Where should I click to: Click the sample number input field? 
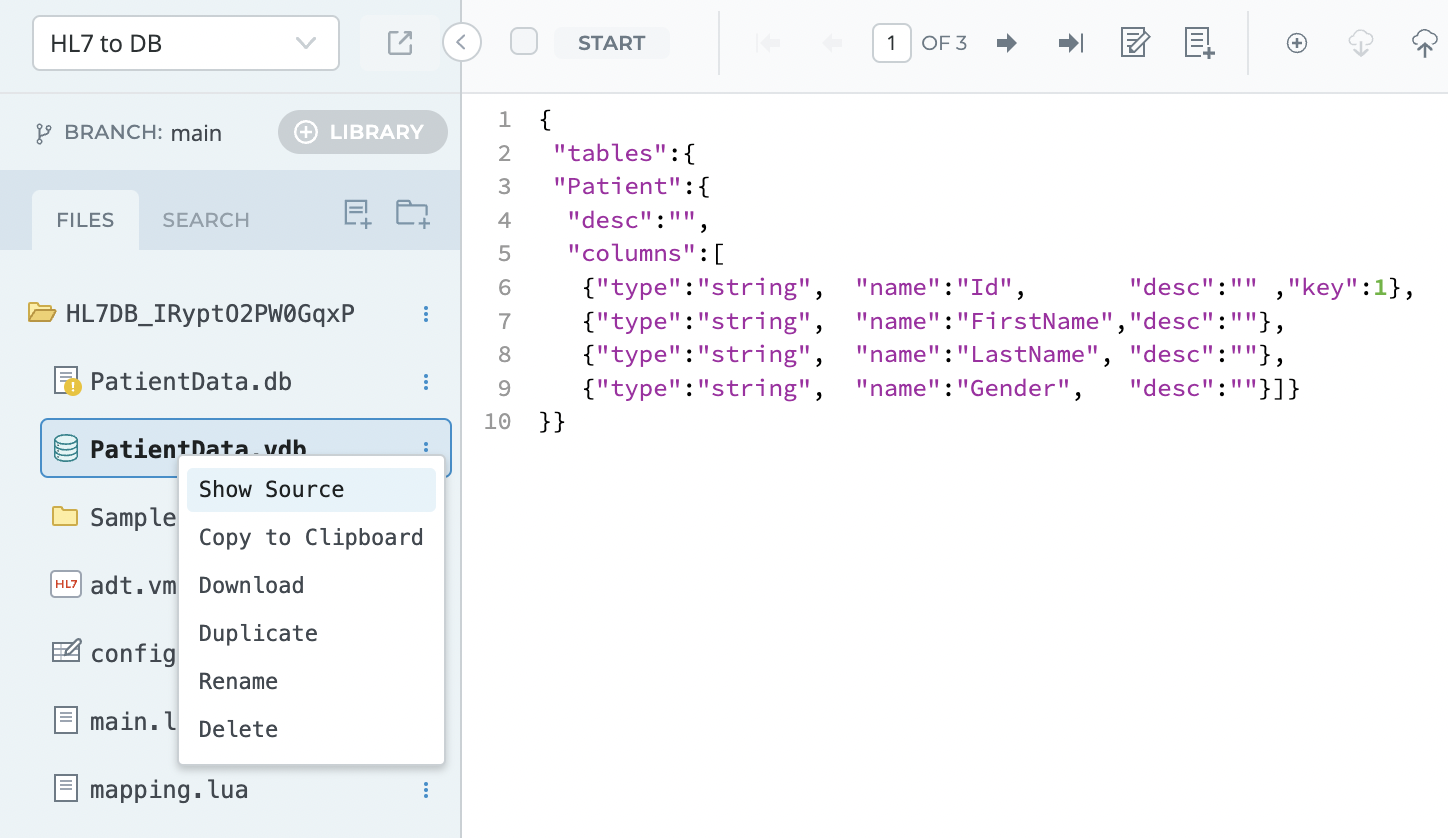891,43
